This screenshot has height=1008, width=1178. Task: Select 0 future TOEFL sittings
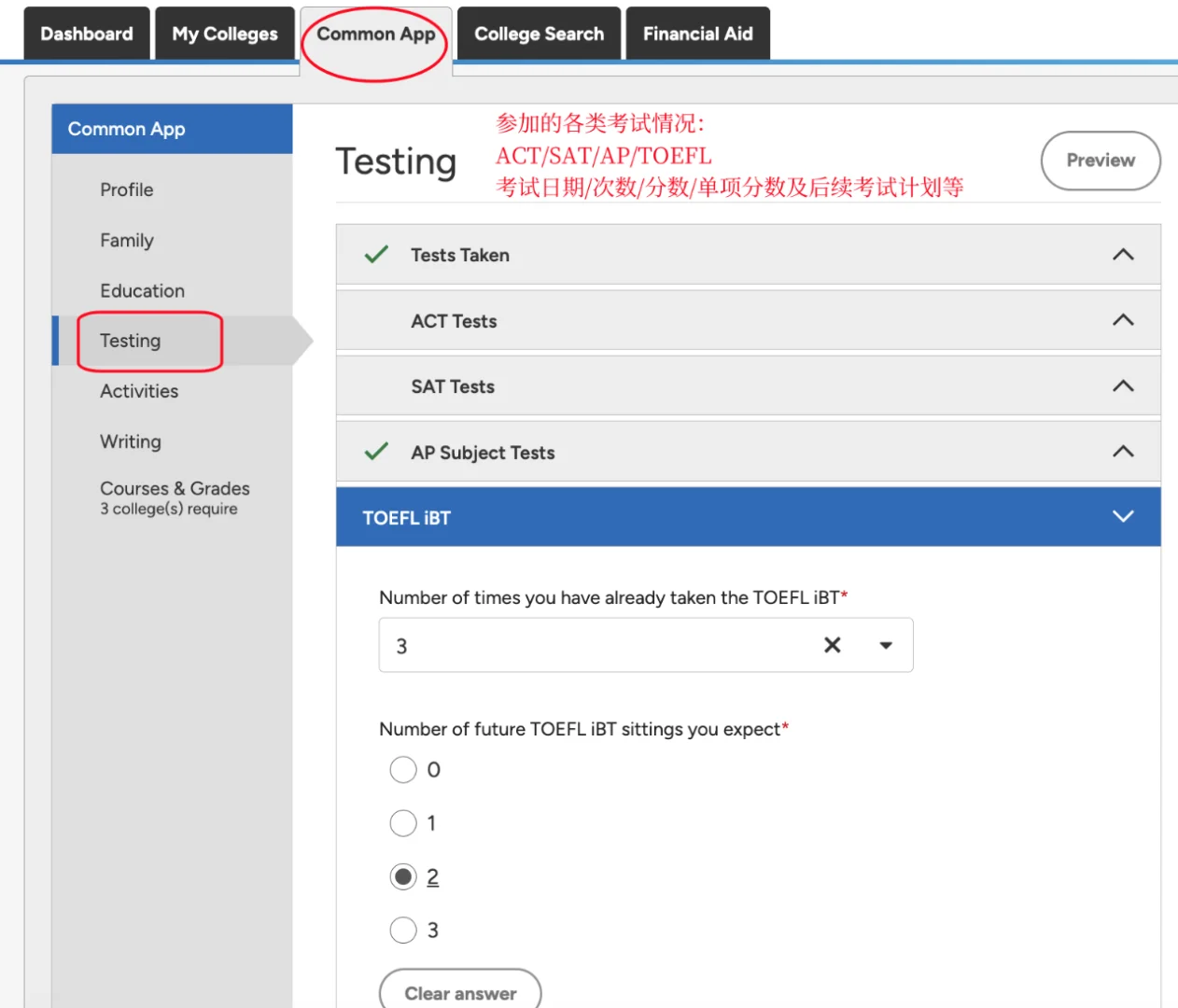click(x=403, y=769)
